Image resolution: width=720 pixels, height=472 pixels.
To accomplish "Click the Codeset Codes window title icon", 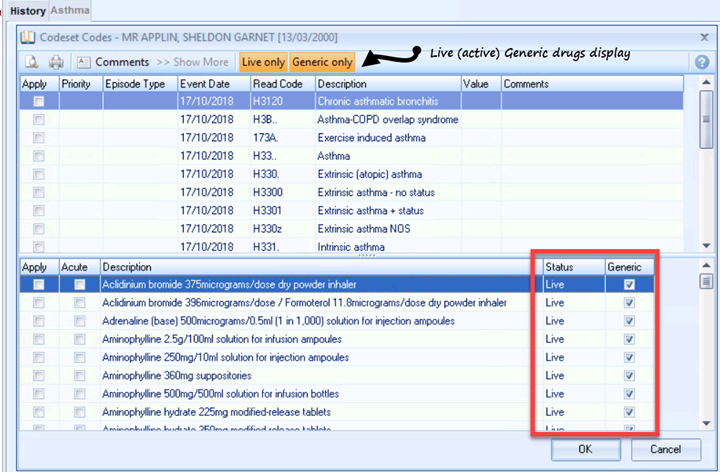I will [29, 37].
